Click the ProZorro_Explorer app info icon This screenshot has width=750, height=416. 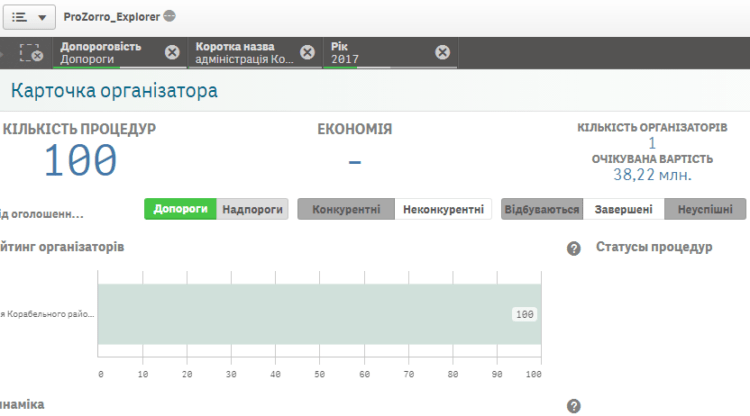click(x=169, y=16)
